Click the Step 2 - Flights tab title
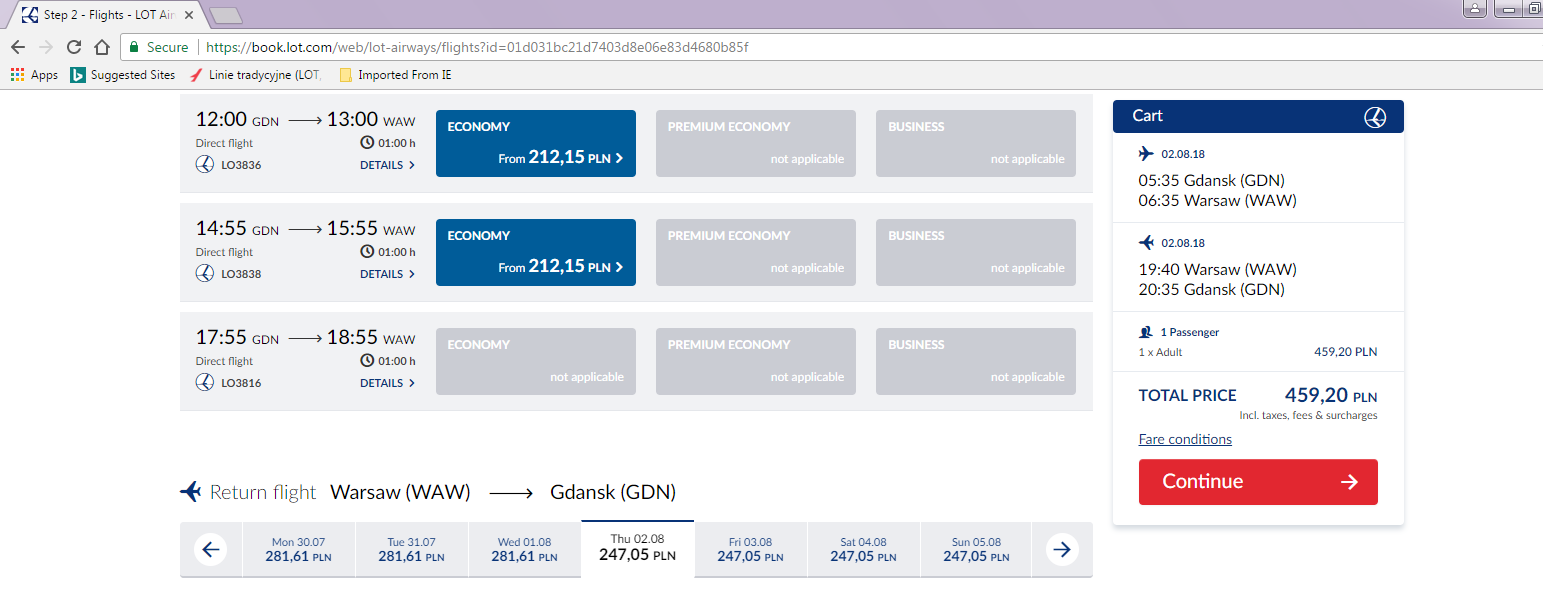This screenshot has height=594, width=1543. pos(110,15)
